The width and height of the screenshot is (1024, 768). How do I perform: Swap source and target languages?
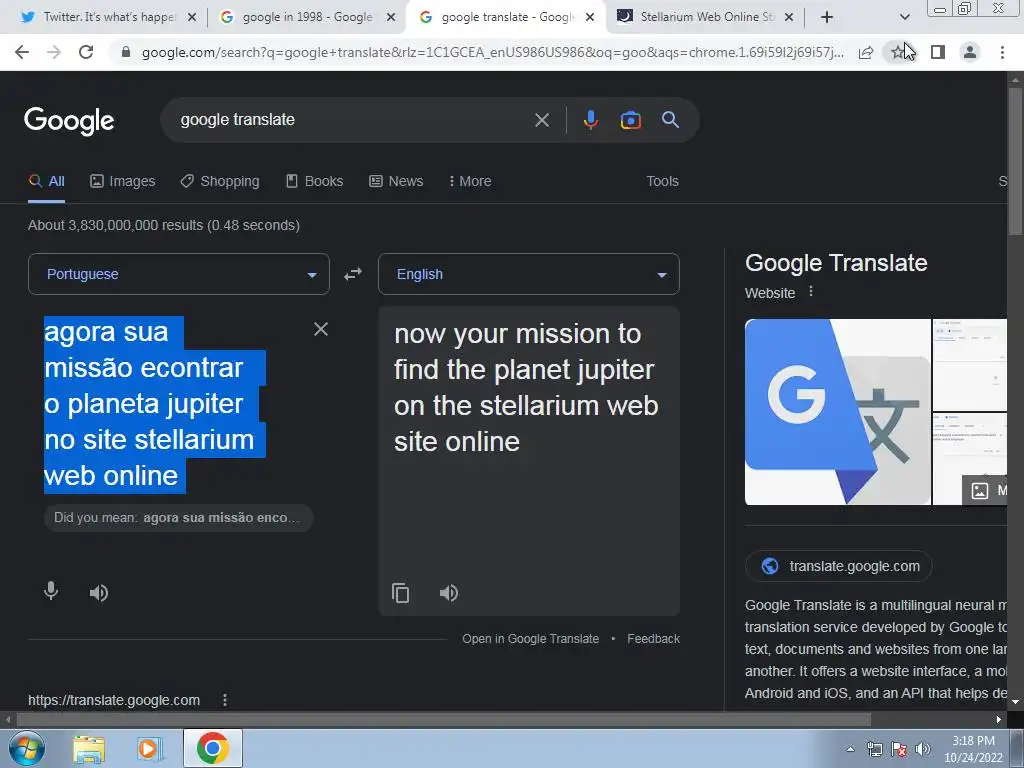(353, 274)
